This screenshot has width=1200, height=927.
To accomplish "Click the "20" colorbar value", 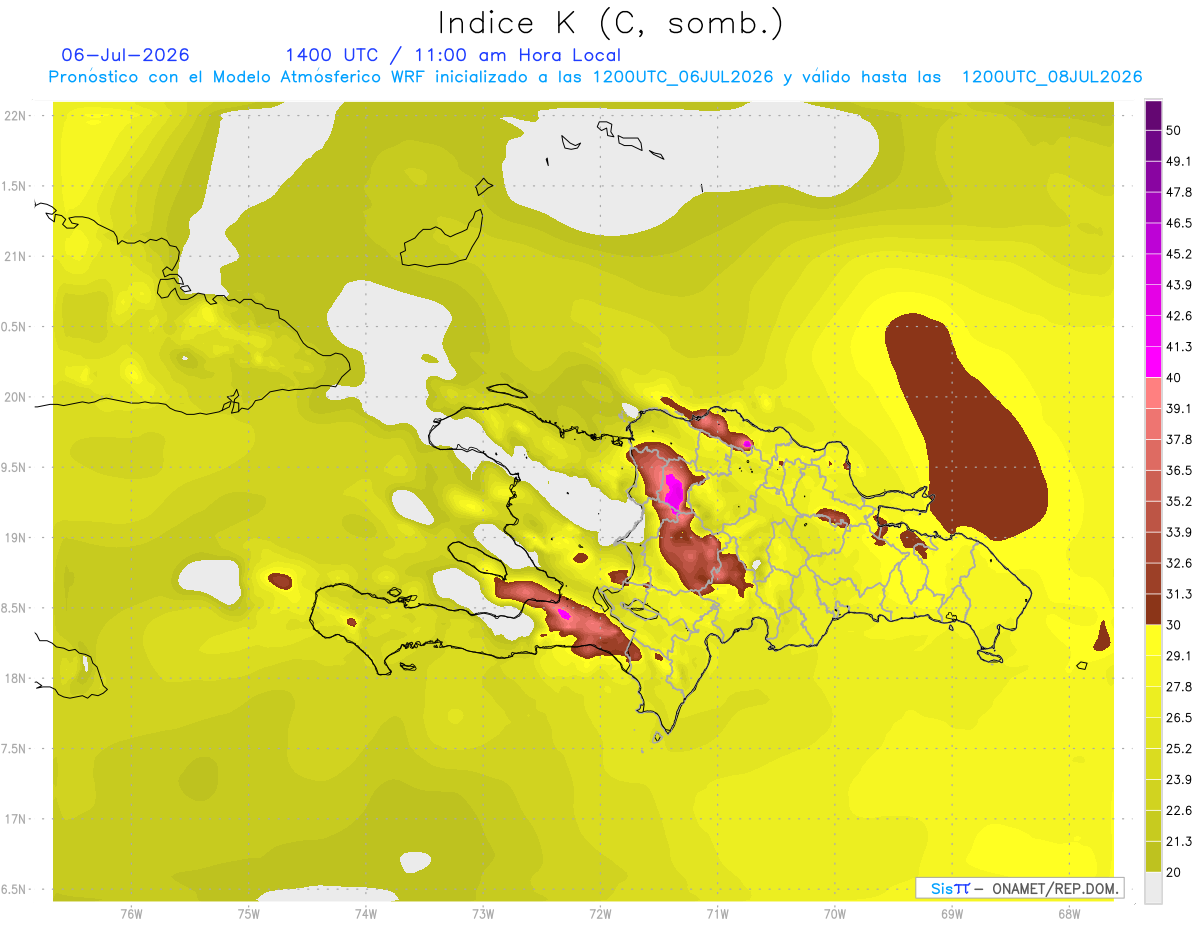I will pos(1174,872).
